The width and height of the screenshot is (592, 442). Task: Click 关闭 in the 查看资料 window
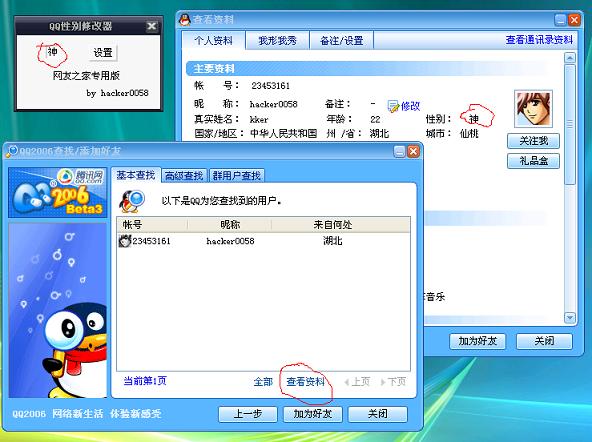(544, 341)
